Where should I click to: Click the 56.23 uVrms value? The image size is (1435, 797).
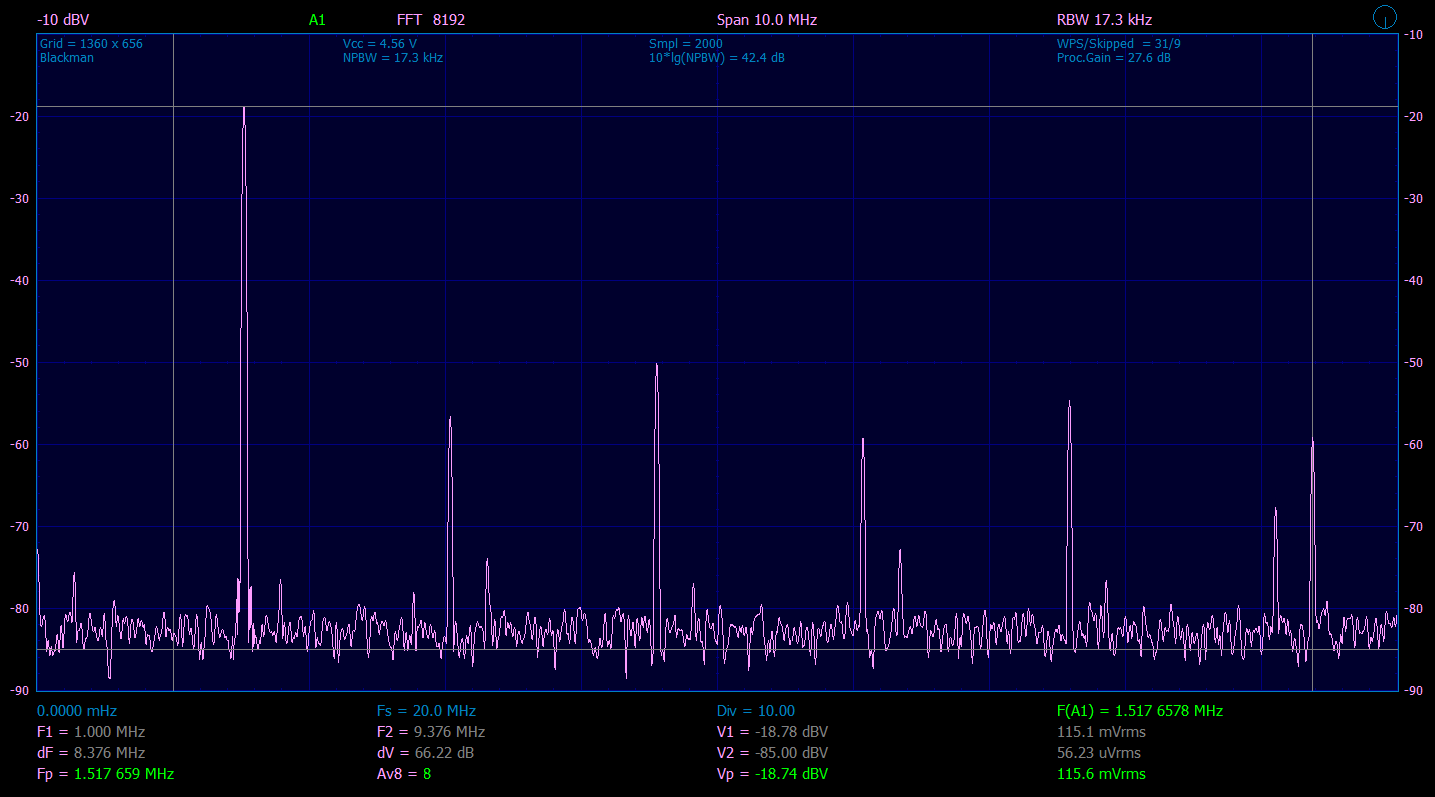point(1098,753)
